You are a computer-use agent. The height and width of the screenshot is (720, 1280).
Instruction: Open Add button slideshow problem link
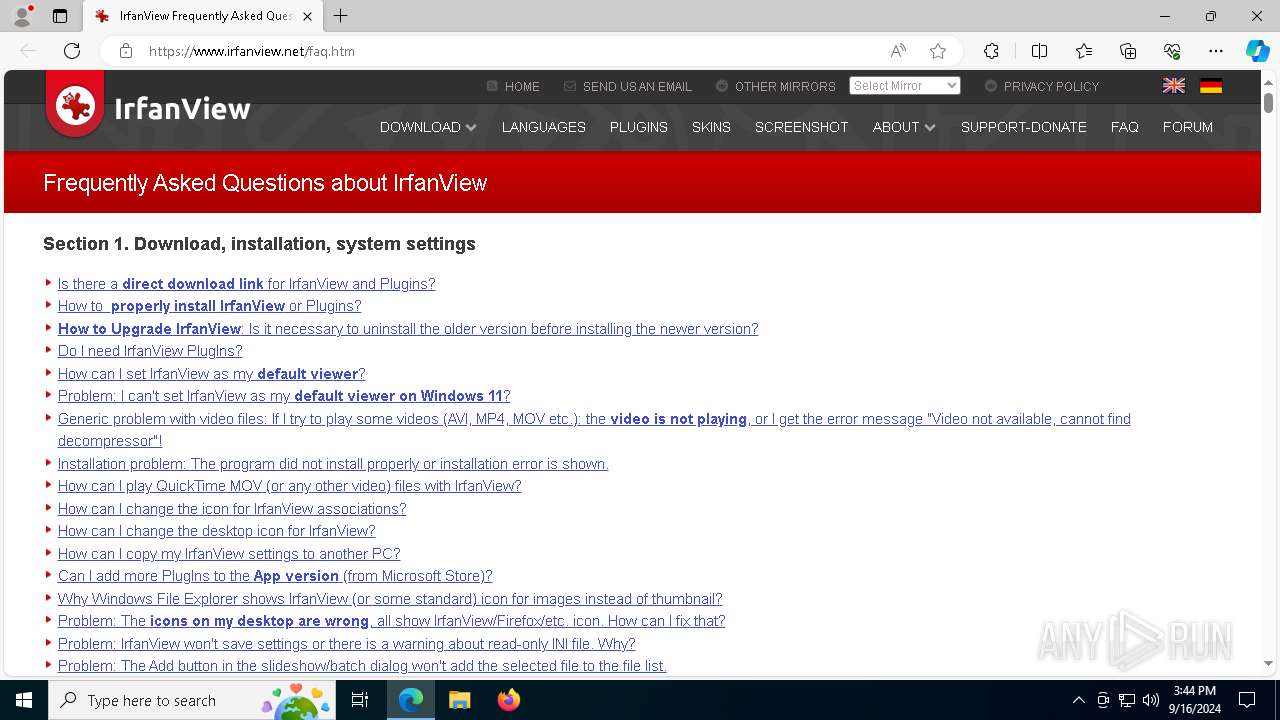(362, 666)
